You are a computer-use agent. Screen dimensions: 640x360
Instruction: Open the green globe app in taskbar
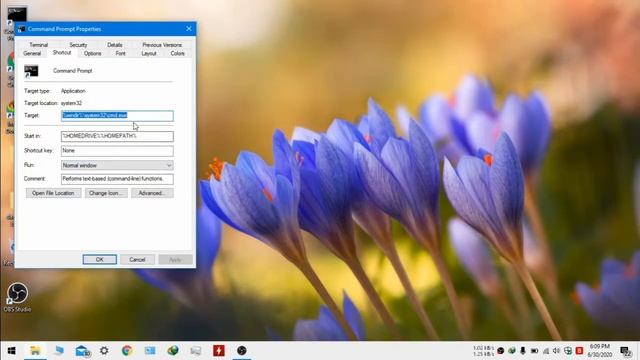click(173, 351)
